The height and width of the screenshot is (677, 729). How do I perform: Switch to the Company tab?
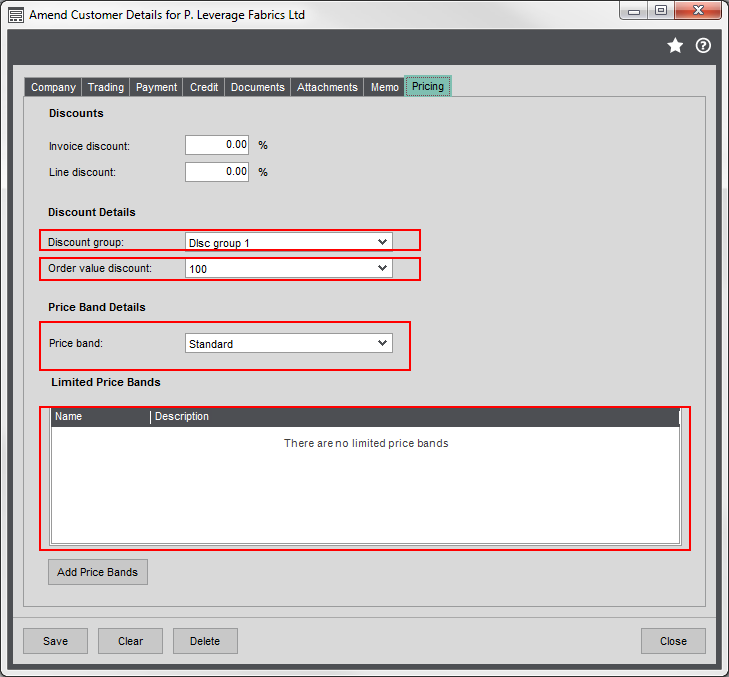pyautogui.click(x=53, y=87)
